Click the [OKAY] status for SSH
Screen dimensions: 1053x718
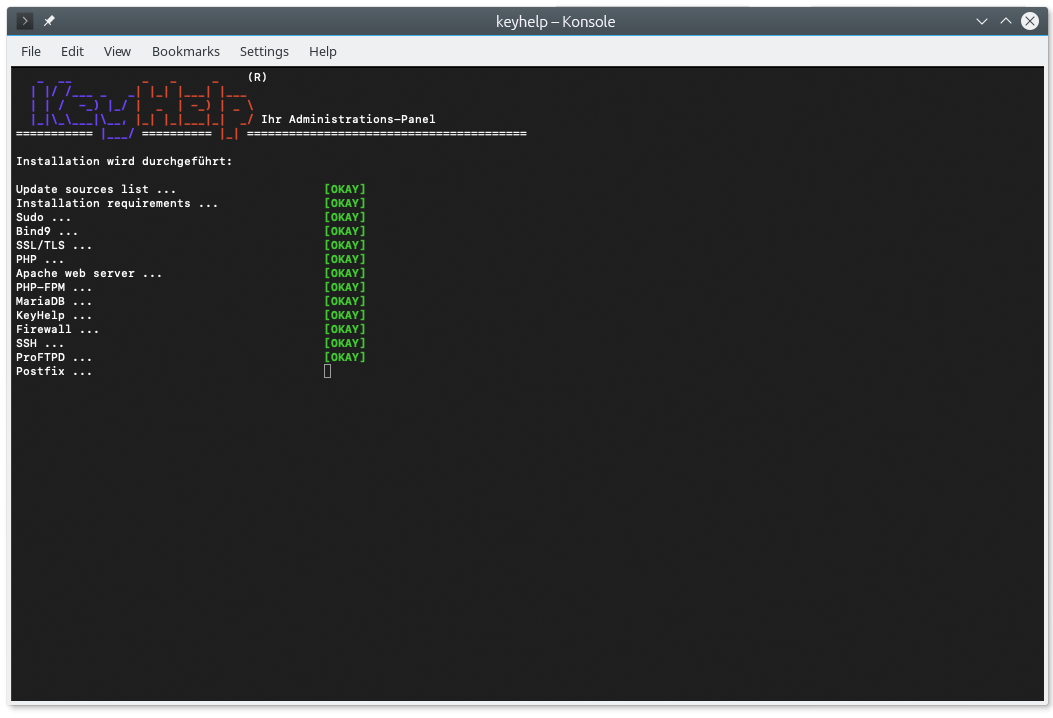(345, 344)
